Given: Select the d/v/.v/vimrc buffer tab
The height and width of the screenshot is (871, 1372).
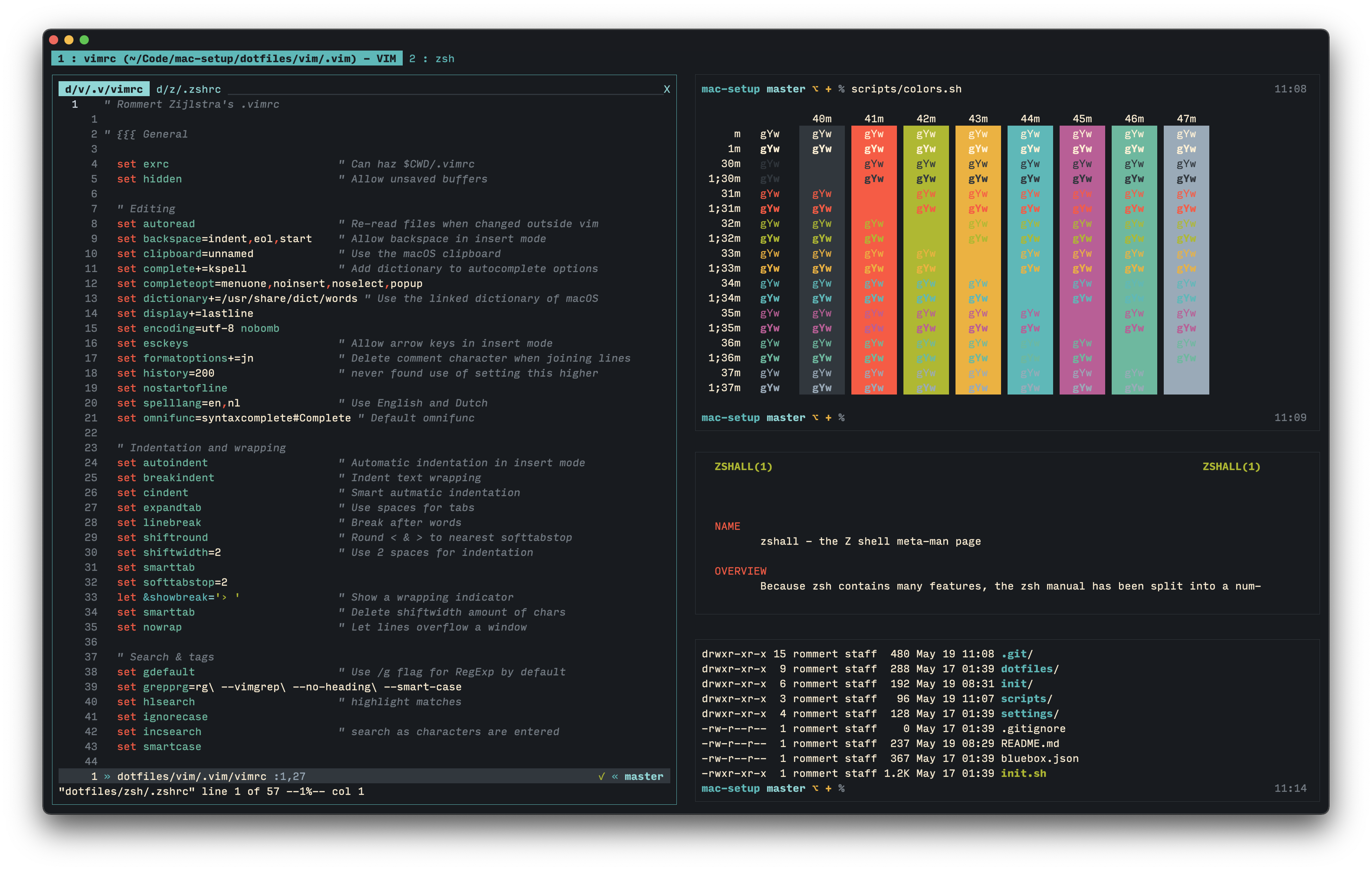Looking at the screenshot, I should tap(104, 90).
